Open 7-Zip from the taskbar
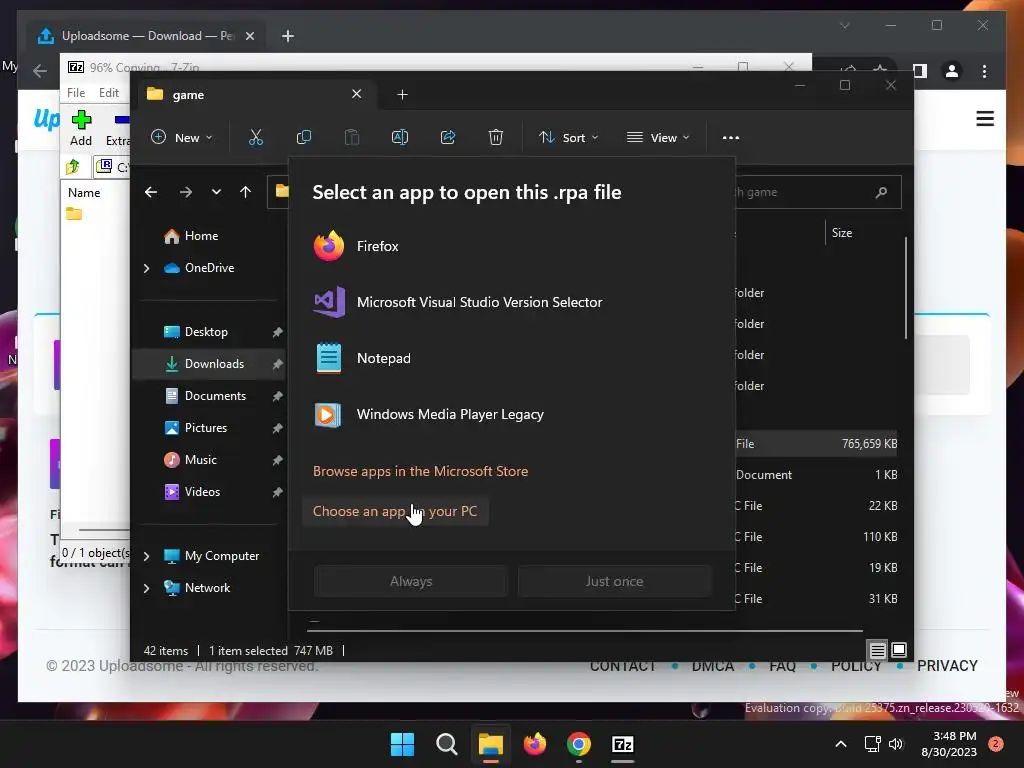Image resolution: width=1024 pixels, height=768 pixels. pyautogui.click(x=622, y=744)
